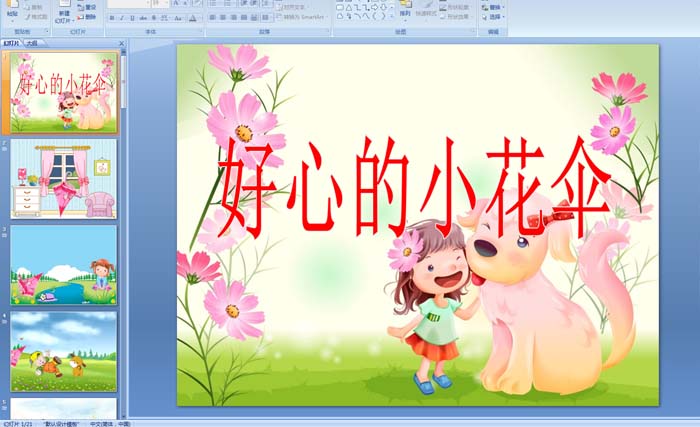Delete the current slide
Screen dimensions: 700x427
click(87, 17)
